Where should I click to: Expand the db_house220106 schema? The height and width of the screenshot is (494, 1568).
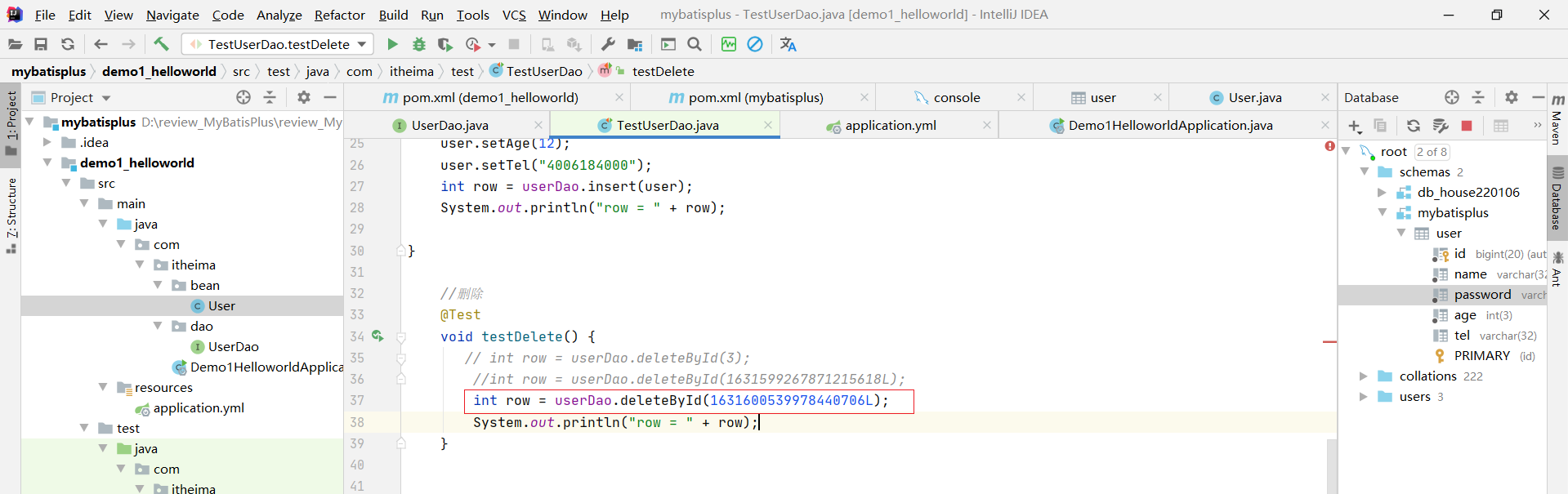click(1382, 192)
